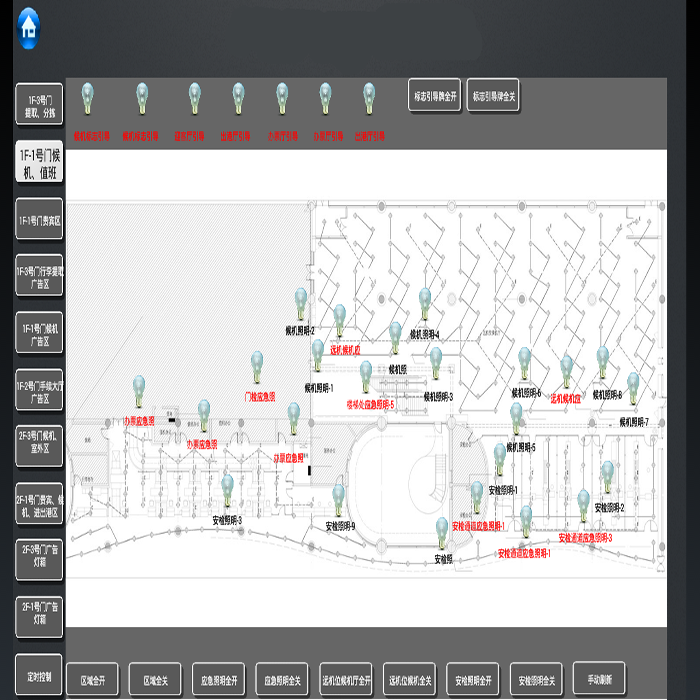The image size is (700, 700).
Task: Open the 1F-3号门提取、分拣 zone
Action: point(39,104)
